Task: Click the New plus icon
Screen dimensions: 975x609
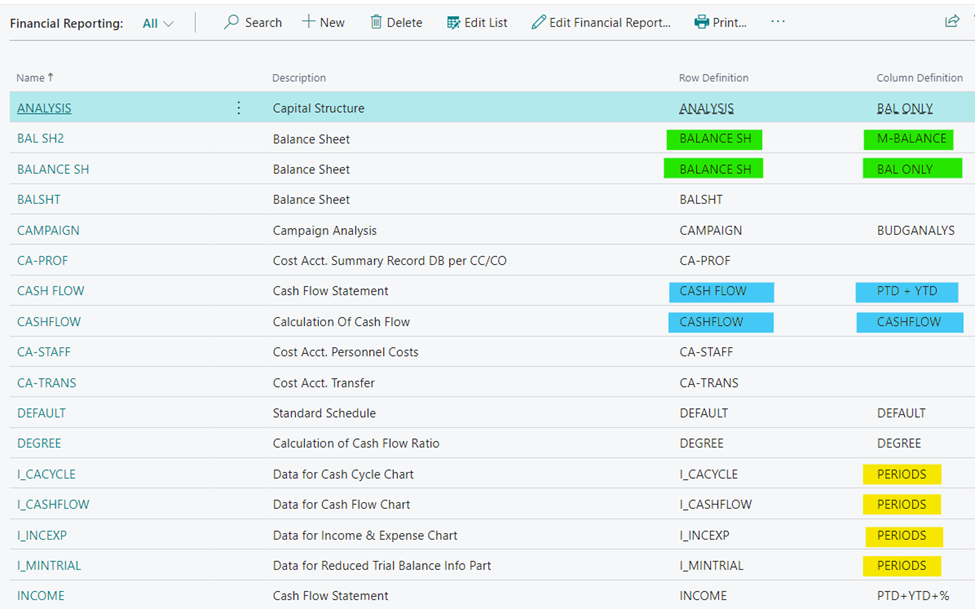Action: [x=308, y=22]
